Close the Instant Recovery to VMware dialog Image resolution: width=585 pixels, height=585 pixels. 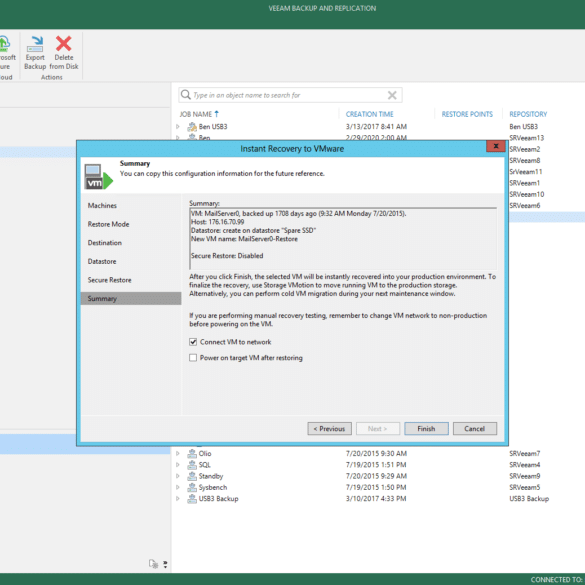(x=496, y=146)
